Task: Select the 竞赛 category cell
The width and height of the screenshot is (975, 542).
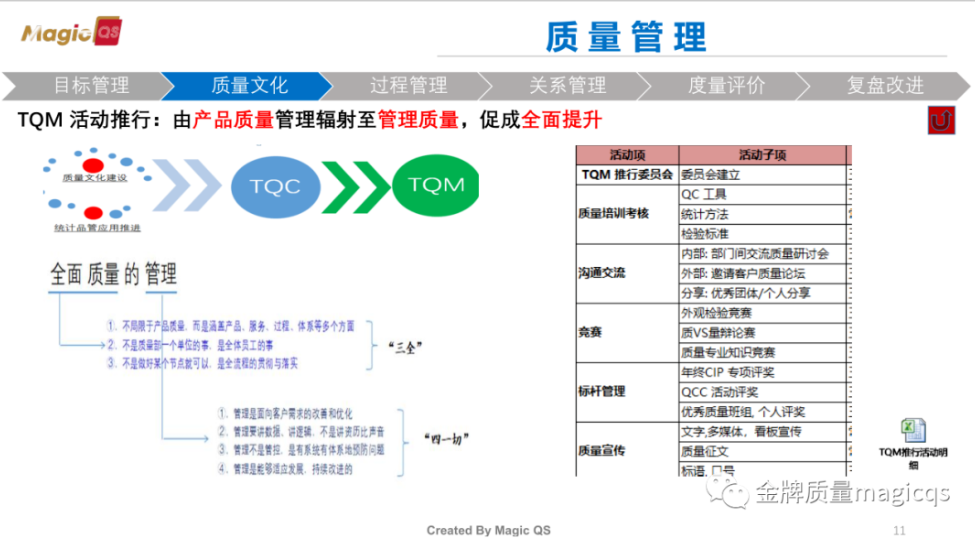Action: (627, 333)
